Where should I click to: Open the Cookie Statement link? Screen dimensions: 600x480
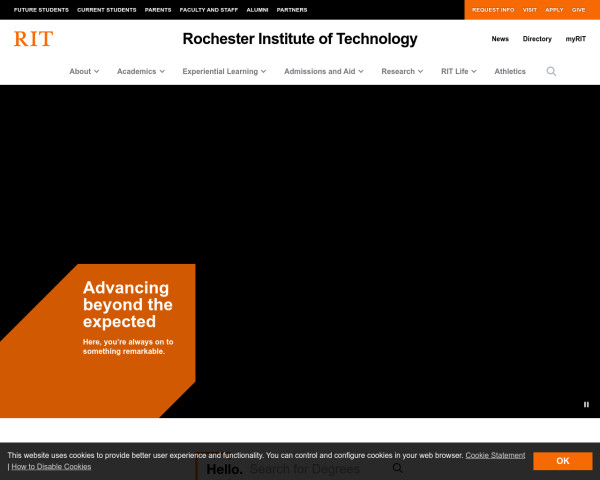click(495, 456)
